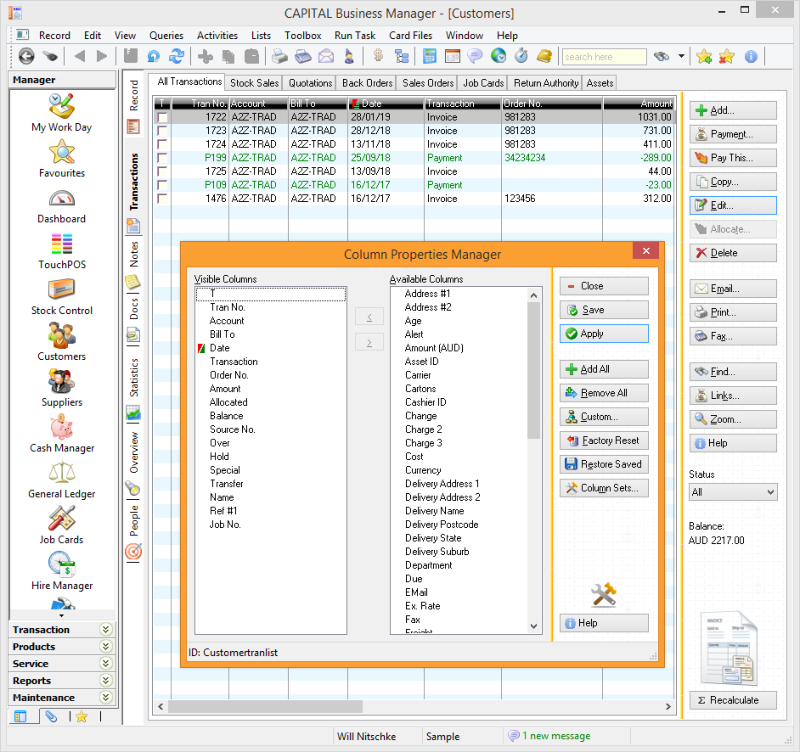
Task: Switch to the Stock Sales tab
Action: tap(254, 83)
